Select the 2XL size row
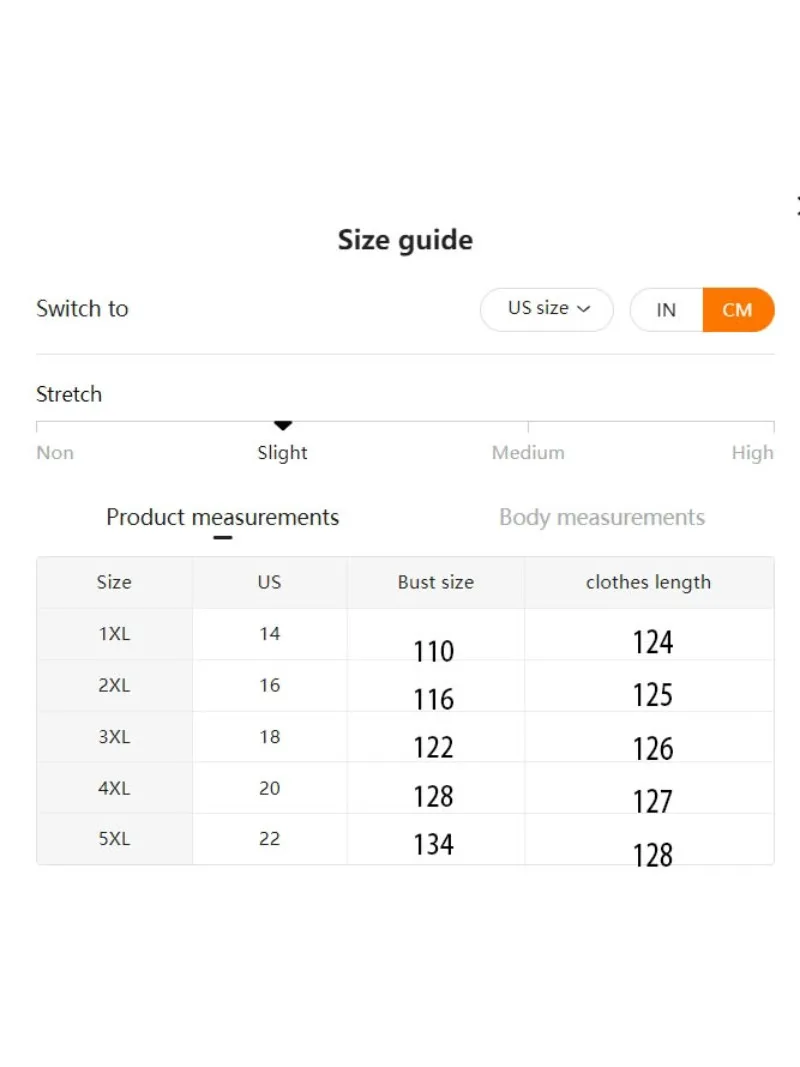 (x=405, y=686)
